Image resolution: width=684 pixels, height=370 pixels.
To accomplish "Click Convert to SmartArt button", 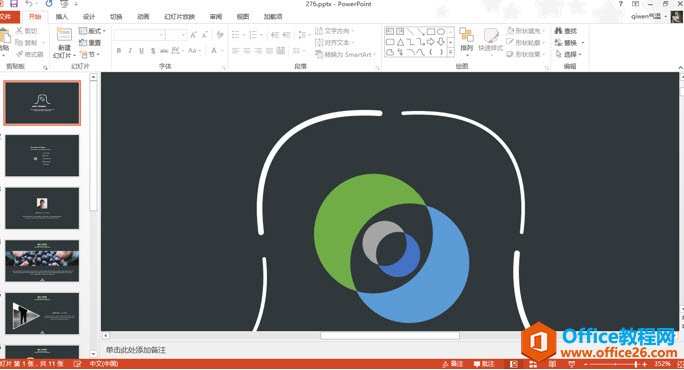I will 345,55.
